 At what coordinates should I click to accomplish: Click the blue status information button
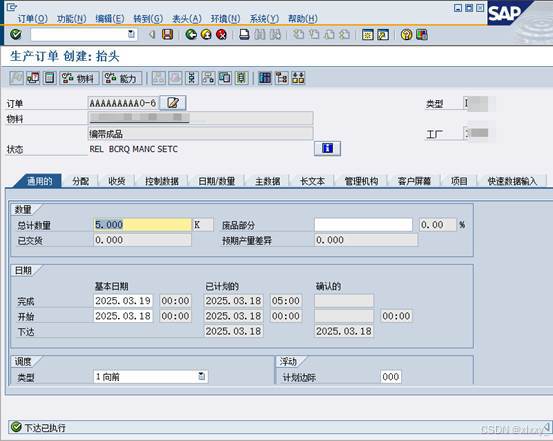[327, 149]
